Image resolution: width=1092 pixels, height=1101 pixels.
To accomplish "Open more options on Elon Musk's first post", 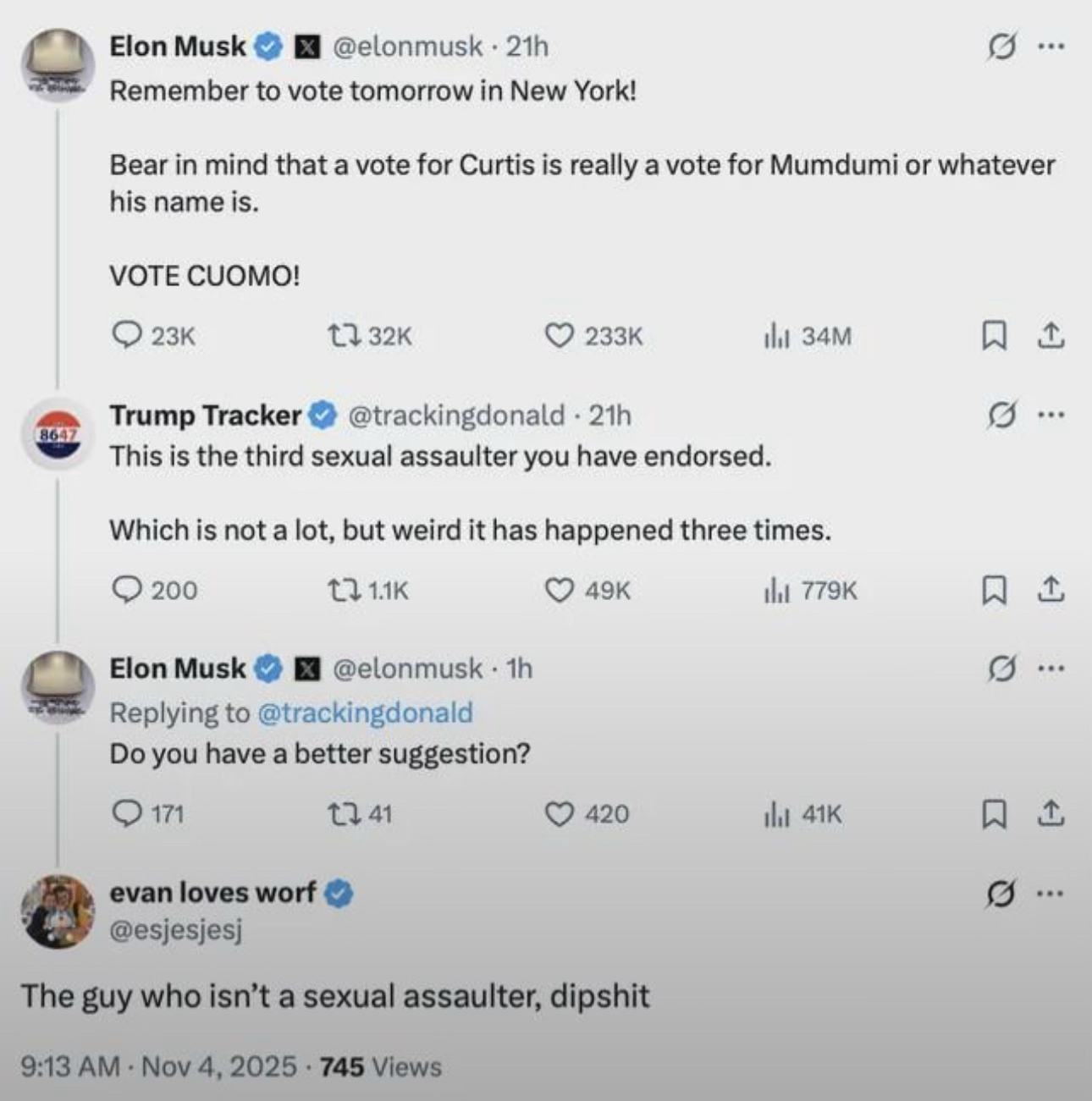I will click(1050, 46).
